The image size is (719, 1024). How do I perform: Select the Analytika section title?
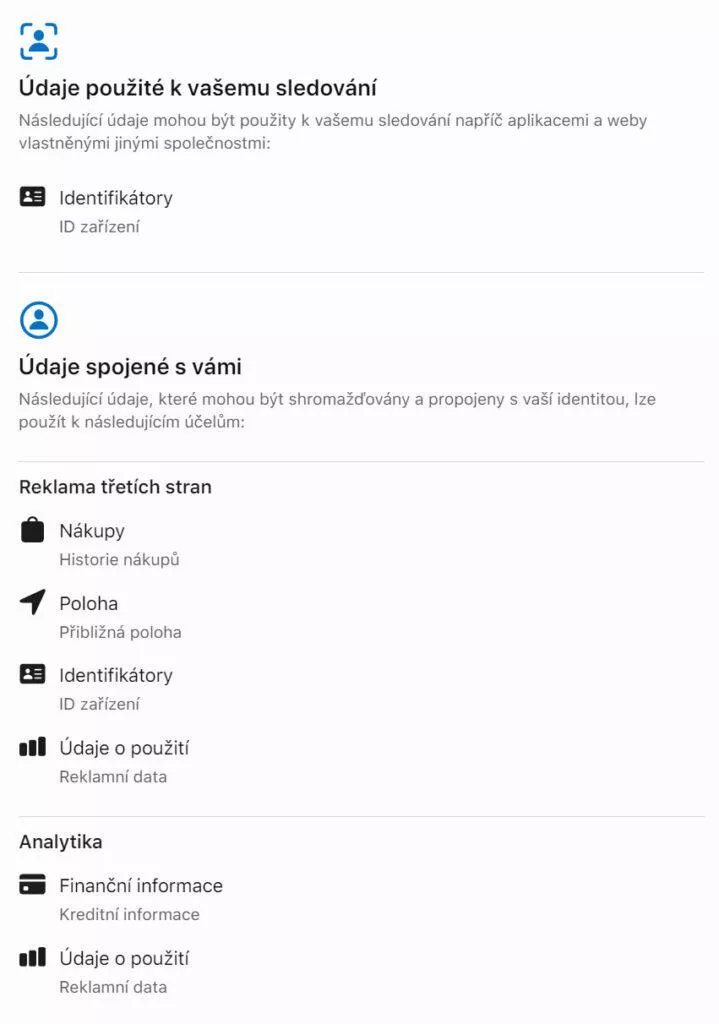[61, 842]
